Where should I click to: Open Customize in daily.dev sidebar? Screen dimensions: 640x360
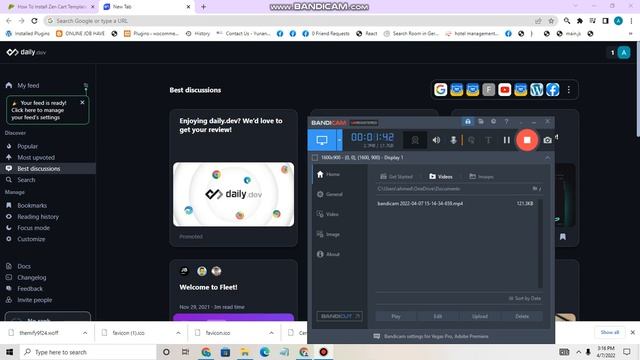click(x=31, y=239)
